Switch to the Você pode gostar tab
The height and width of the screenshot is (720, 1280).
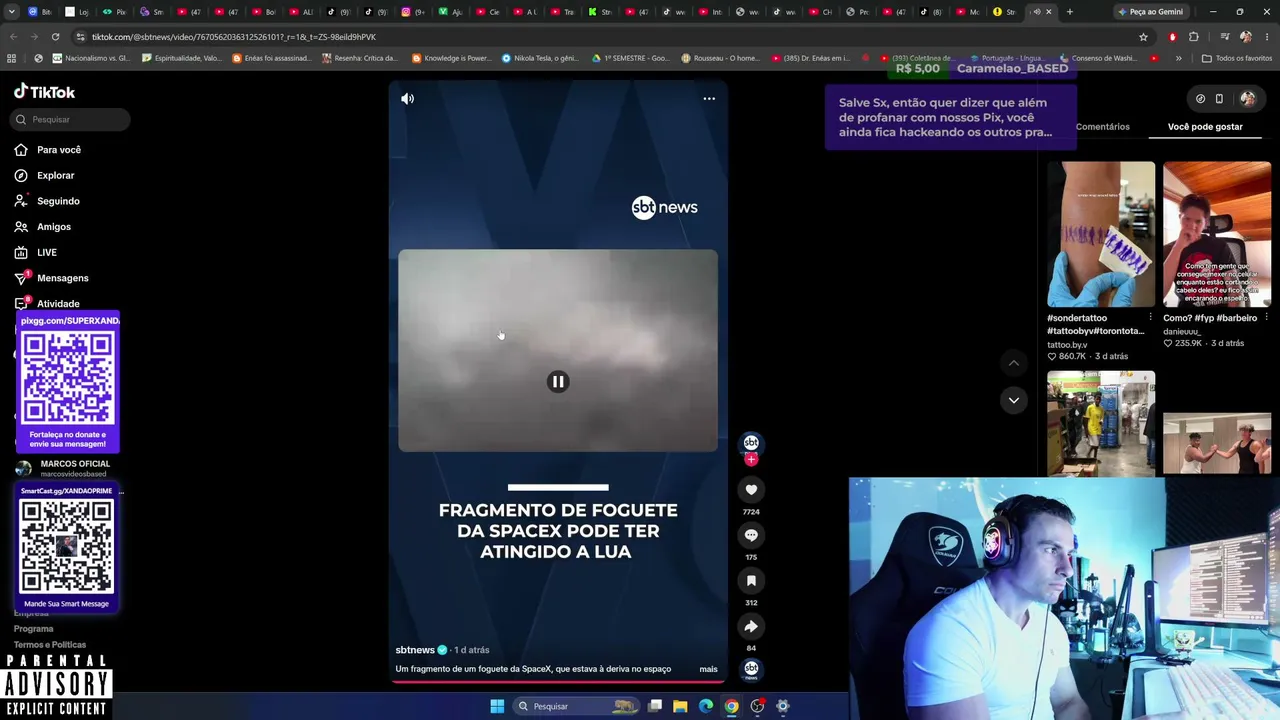point(1205,127)
